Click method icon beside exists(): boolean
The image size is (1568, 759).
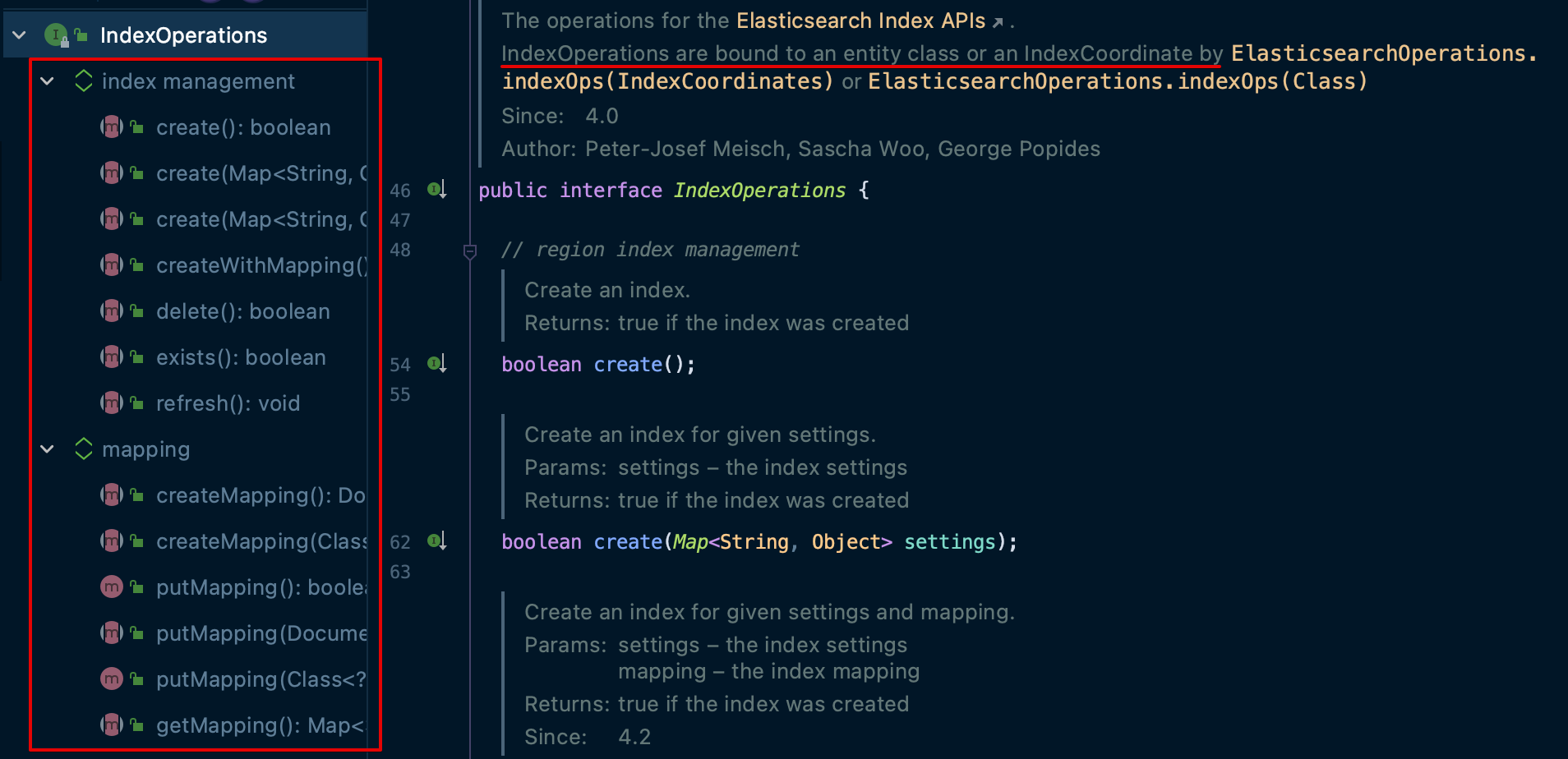click(112, 357)
